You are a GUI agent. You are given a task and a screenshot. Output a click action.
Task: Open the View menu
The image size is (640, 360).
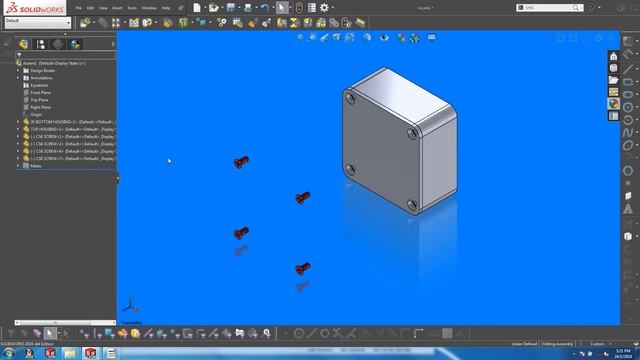tap(103, 8)
